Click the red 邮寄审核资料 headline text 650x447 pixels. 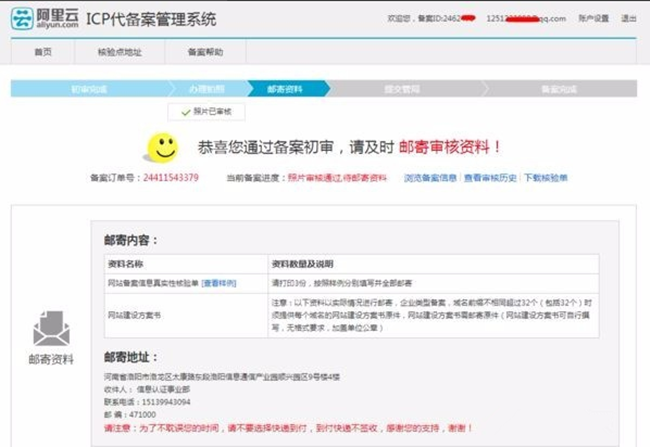pyautogui.click(x=451, y=147)
